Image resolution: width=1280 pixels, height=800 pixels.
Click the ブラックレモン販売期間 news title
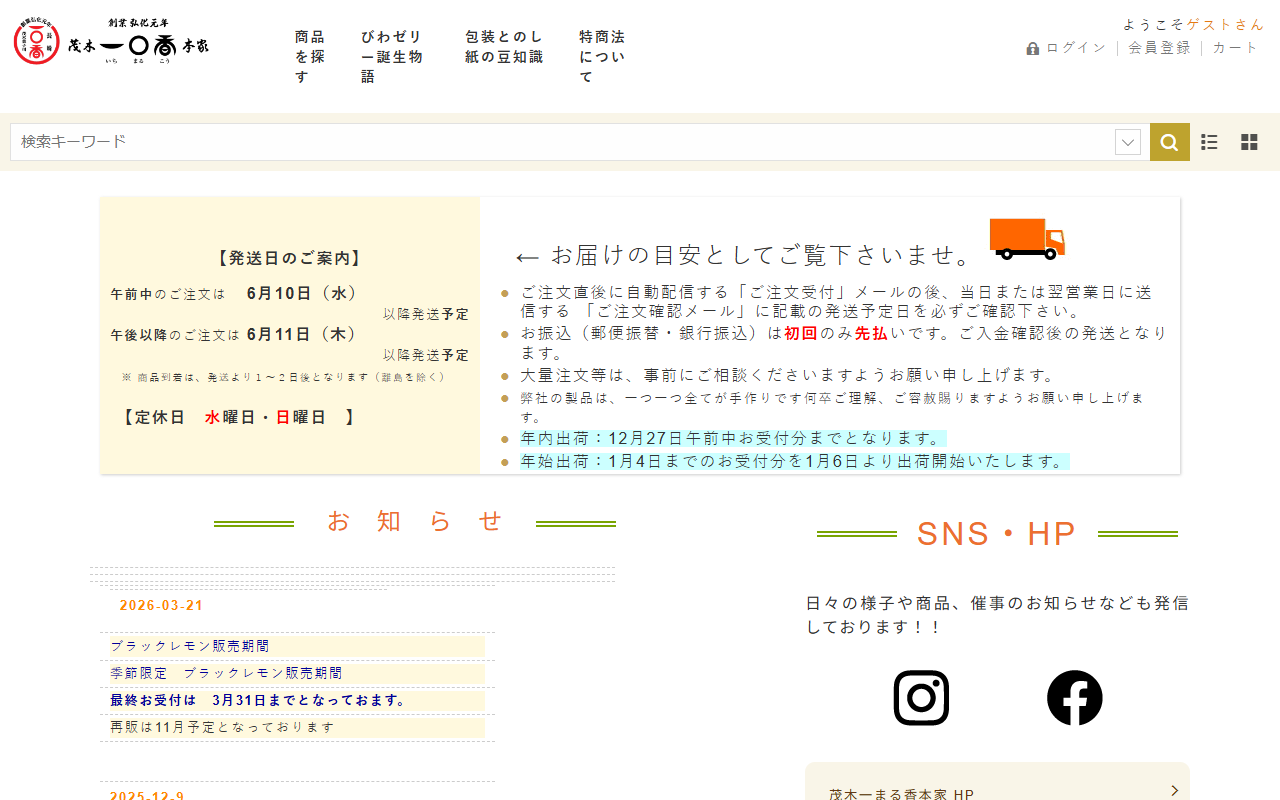[x=190, y=646]
